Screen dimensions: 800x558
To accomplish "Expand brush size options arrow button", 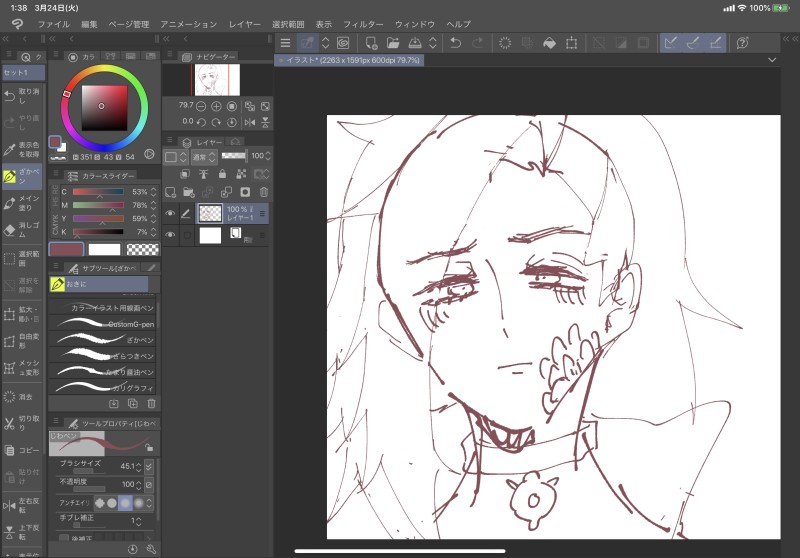I will click(149, 466).
